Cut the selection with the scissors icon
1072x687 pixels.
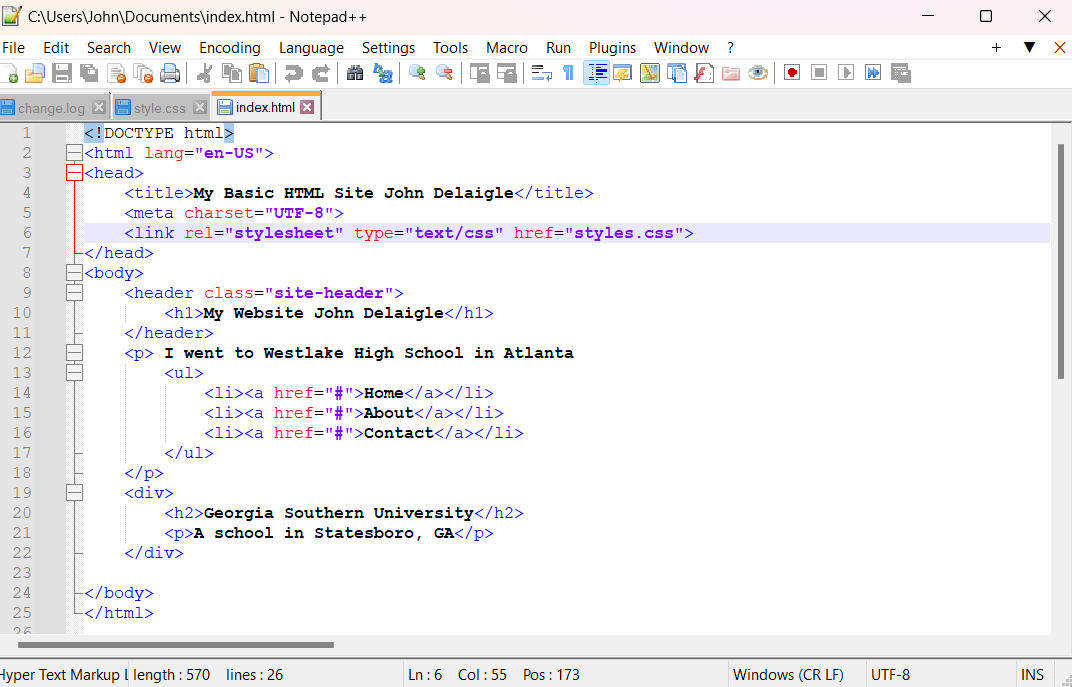point(204,72)
